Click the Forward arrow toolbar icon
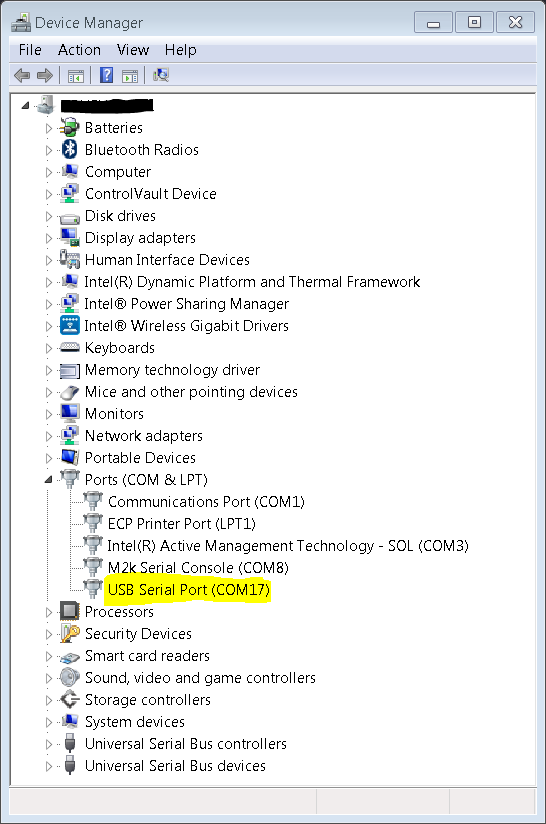The width and height of the screenshot is (546, 824). [45, 76]
